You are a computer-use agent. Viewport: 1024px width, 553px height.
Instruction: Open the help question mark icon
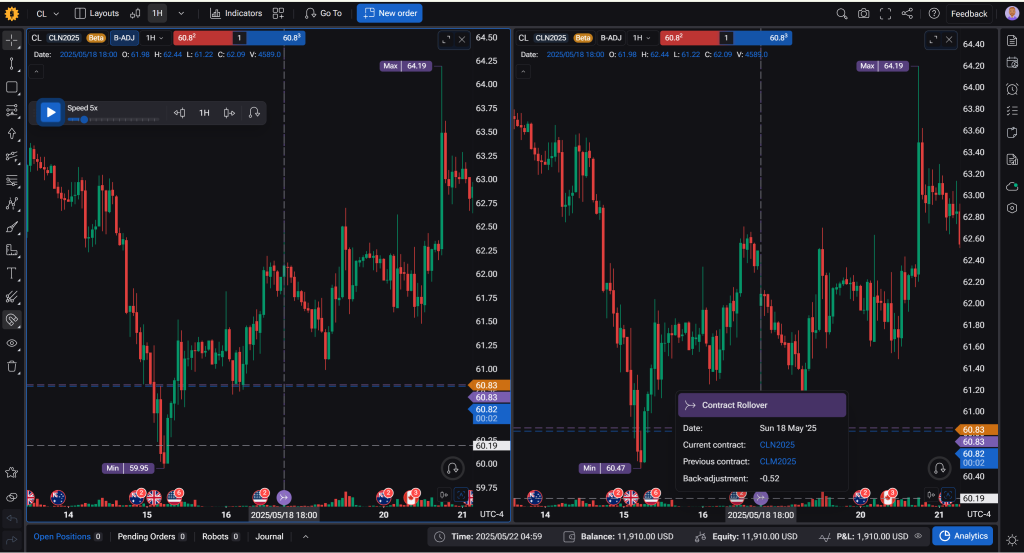point(934,13)
